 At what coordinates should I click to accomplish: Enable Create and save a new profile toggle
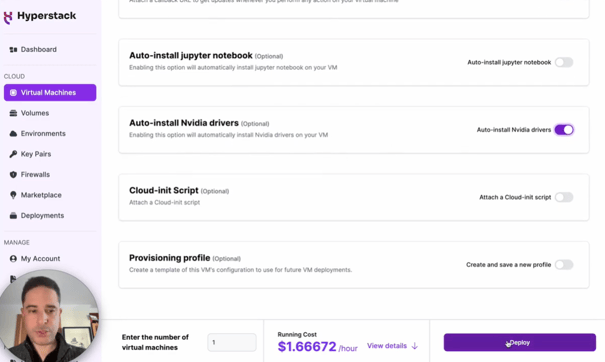[564, 265]
